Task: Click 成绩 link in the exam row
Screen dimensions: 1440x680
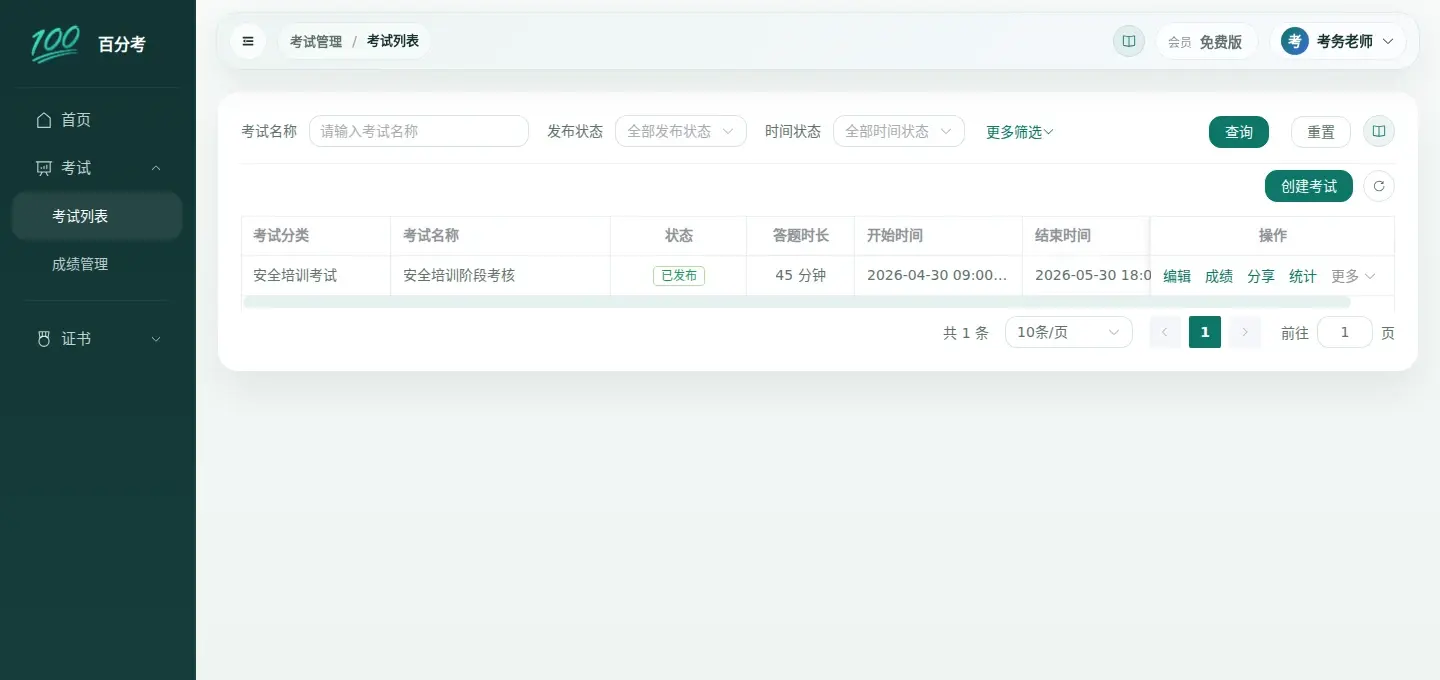Action: 1219,276
